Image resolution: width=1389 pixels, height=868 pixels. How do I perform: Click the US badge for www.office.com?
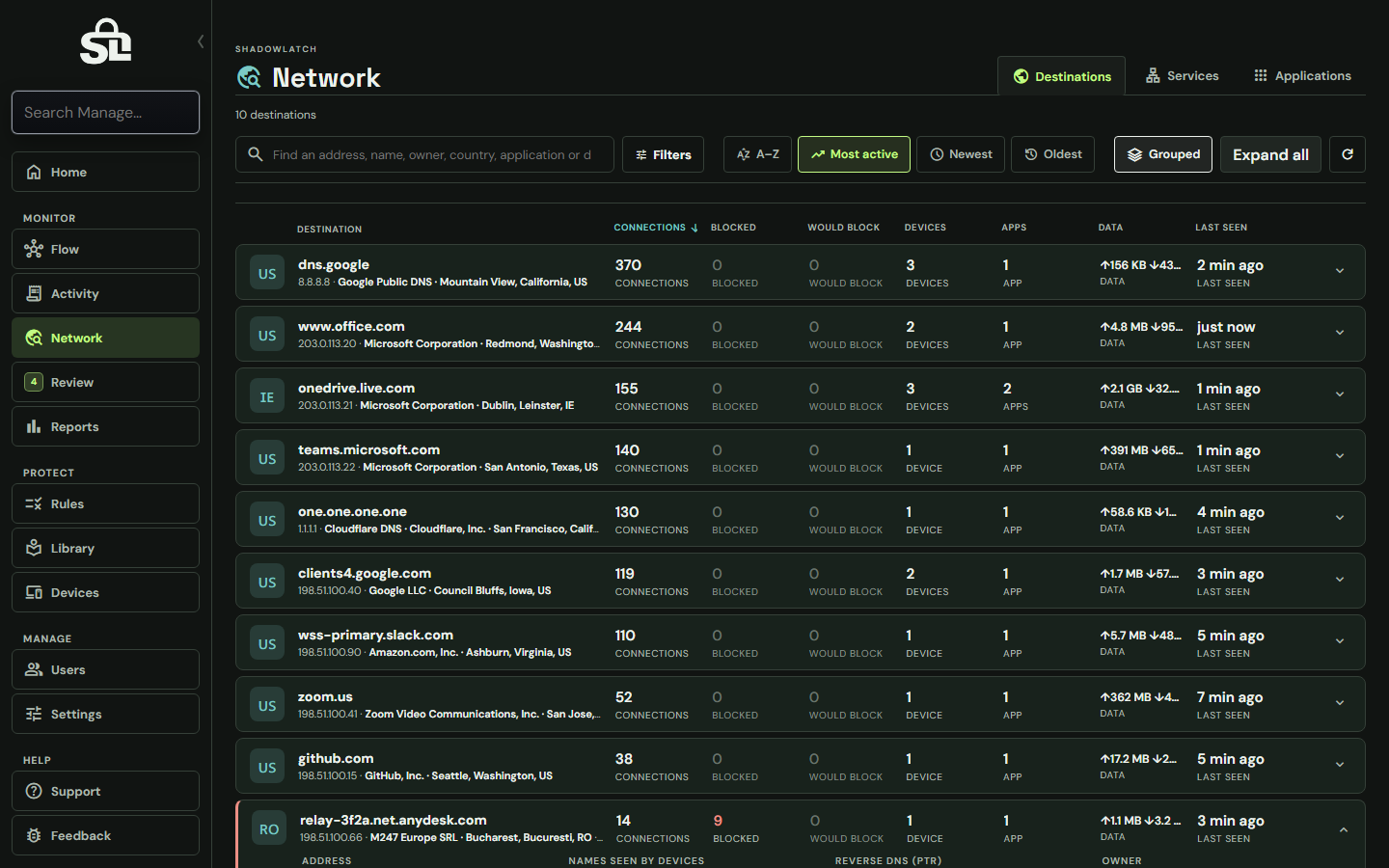coord(267,335)
